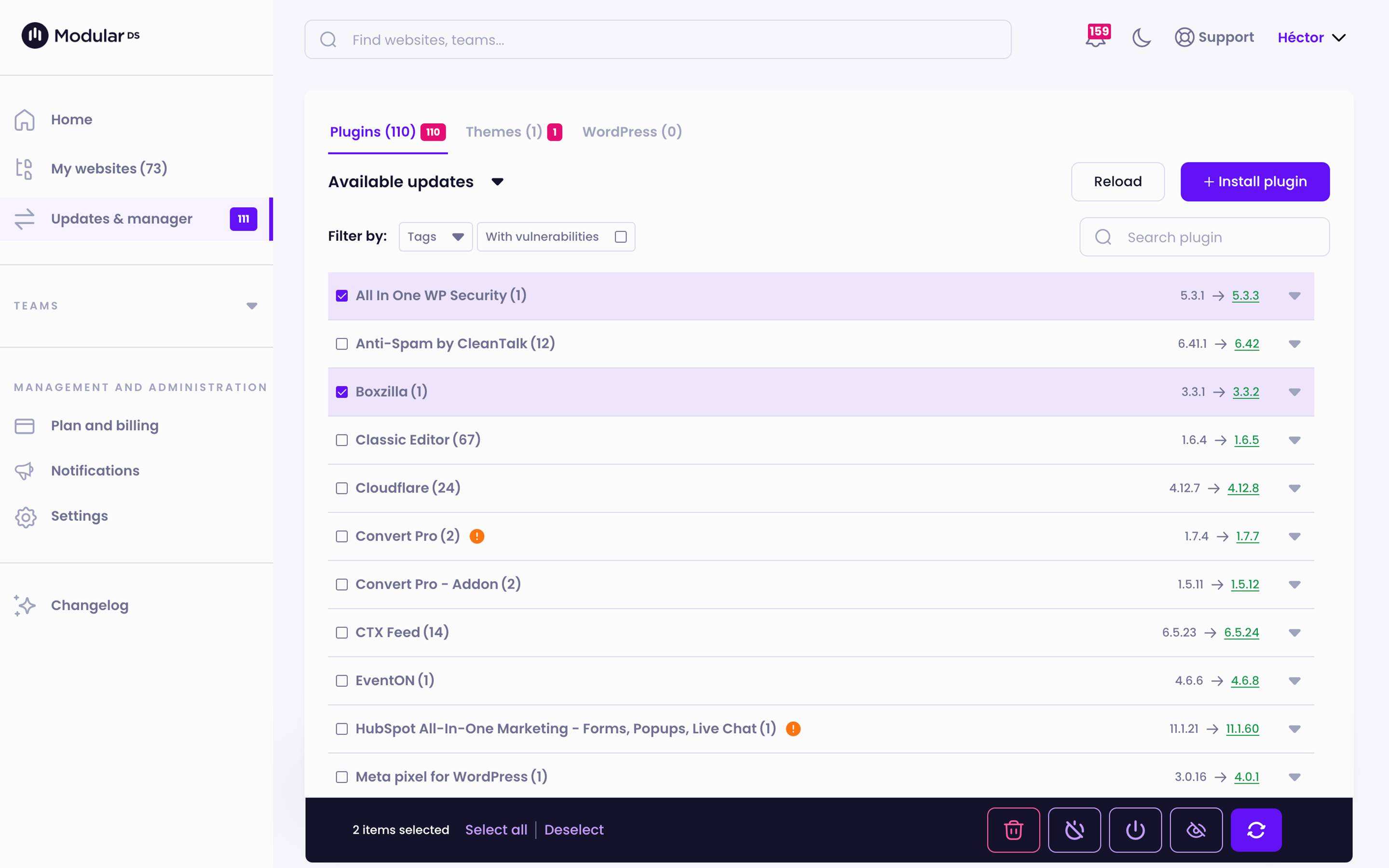The height and width of the screenshot is (868, 1389).
Task: Click the Reload button
Action: pyautogui.click(x=1118, y=181)
